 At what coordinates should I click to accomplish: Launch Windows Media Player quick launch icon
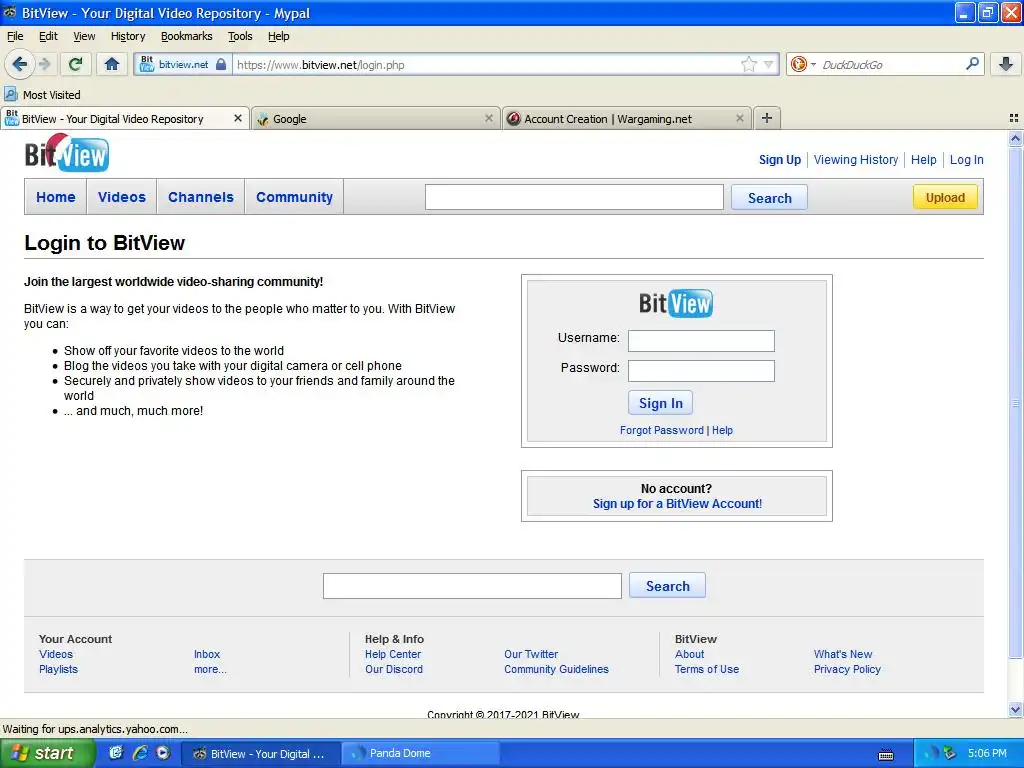[x=163, y=753]
